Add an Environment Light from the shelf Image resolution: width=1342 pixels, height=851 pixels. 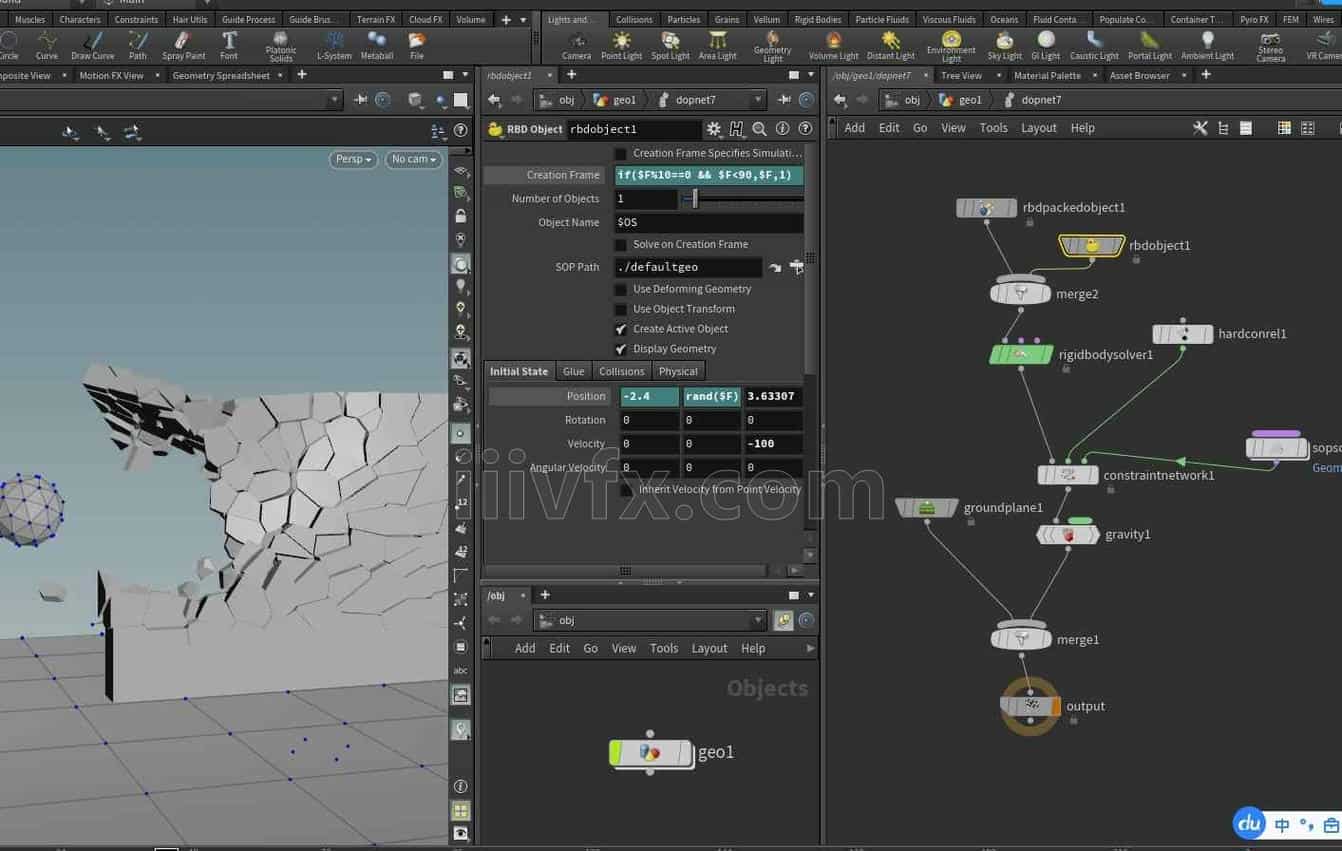pyautogui.click(x=951, y=47)
